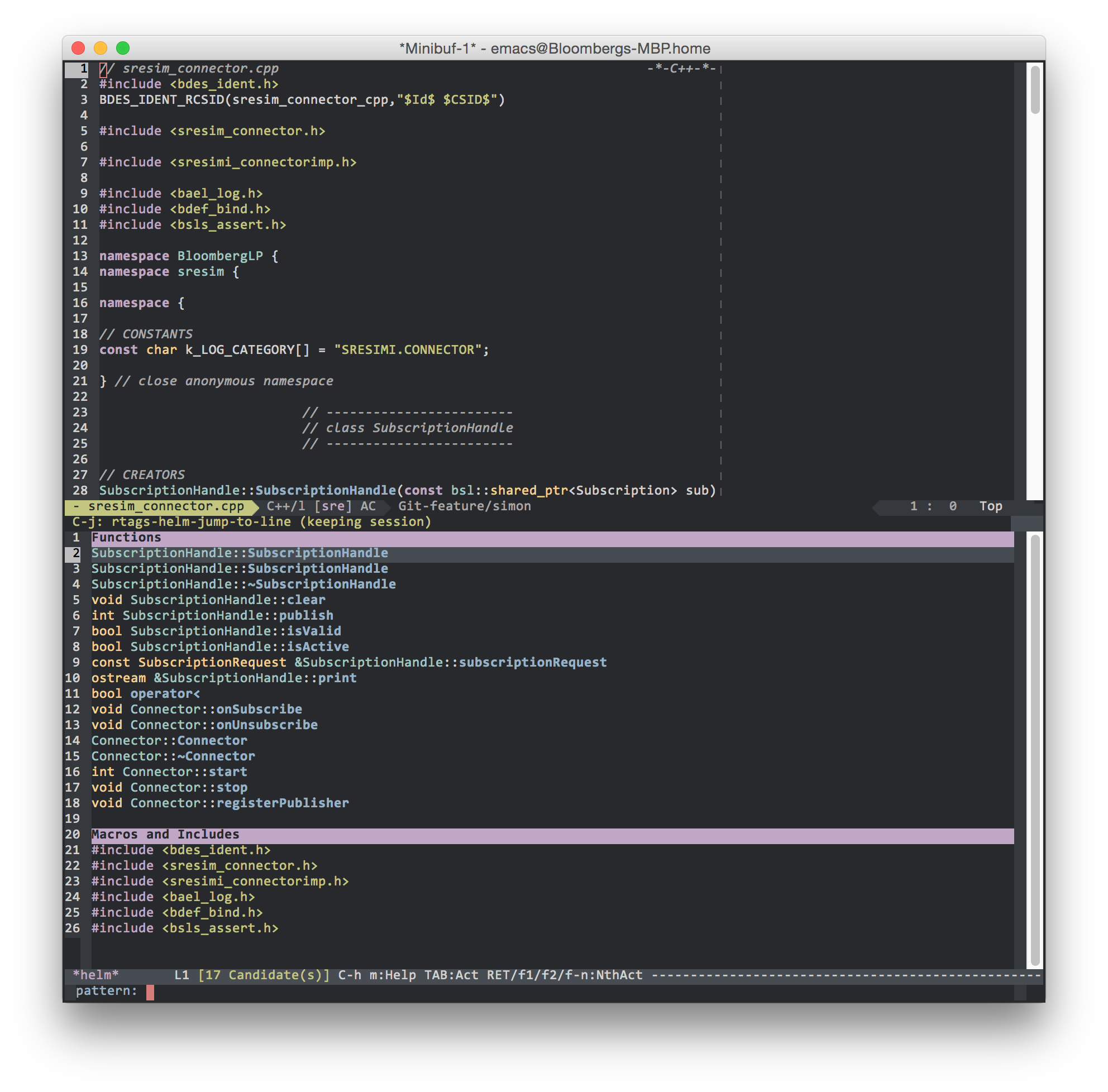Select the Connector::~Connector destructor candidate
The height and width of the screenshot is (1092, 1108).
click(x=173, y=756)
